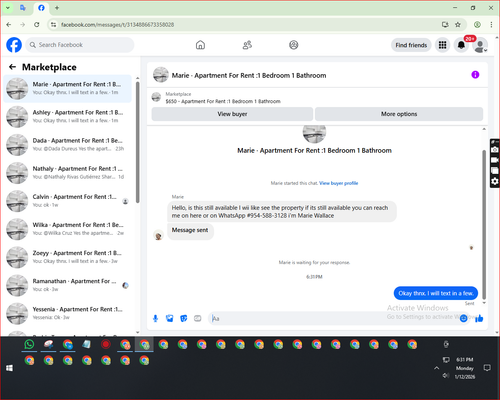Open the Groups icon in top navigation
500x400 pixels.
(294, 45)
